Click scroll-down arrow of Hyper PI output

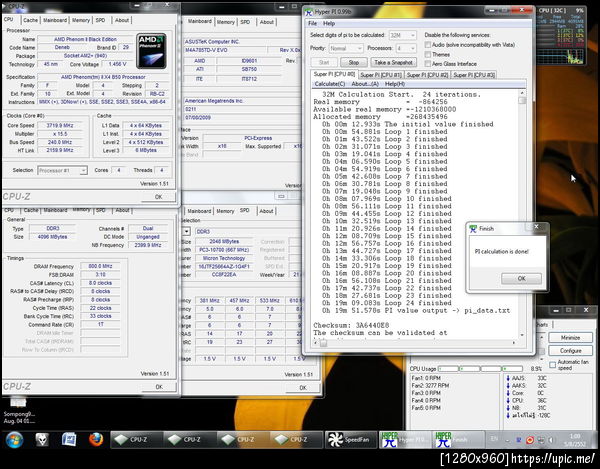tap(522, 335)
